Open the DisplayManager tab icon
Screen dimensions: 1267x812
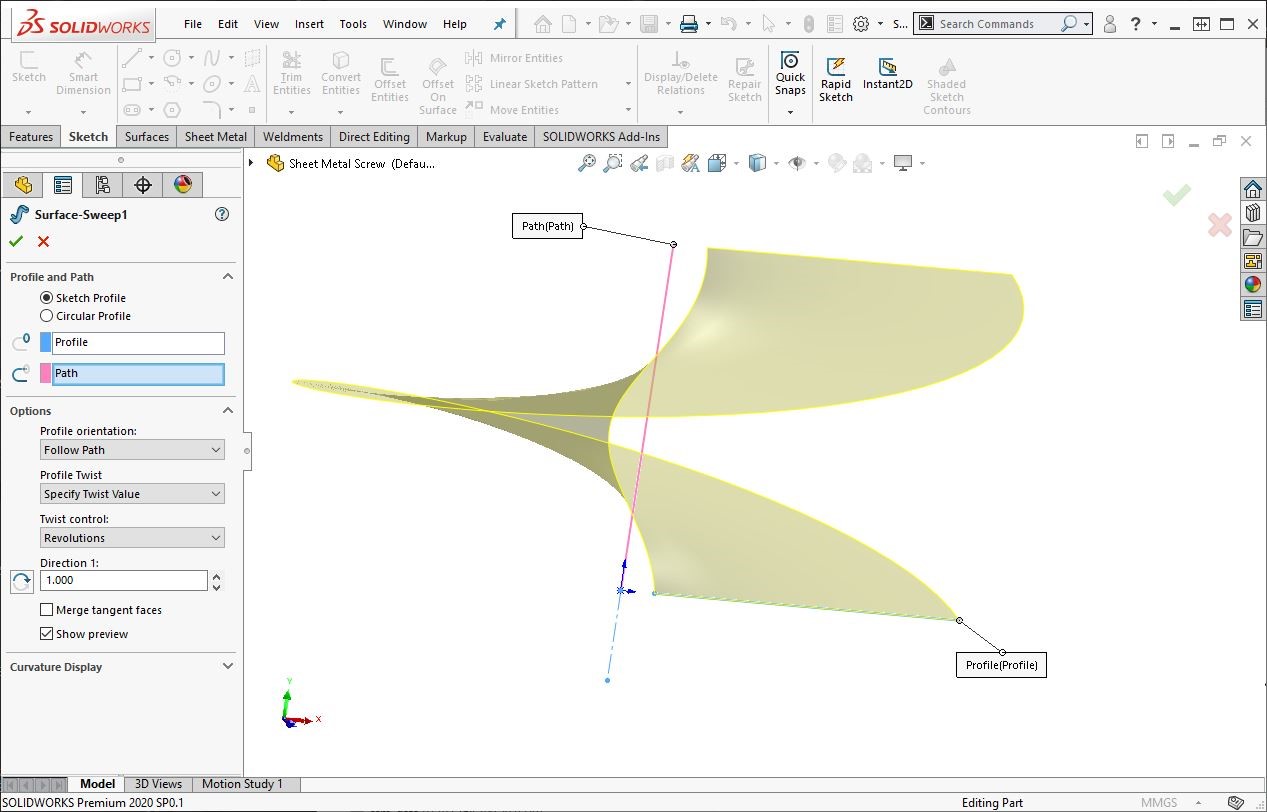point(182,184)
